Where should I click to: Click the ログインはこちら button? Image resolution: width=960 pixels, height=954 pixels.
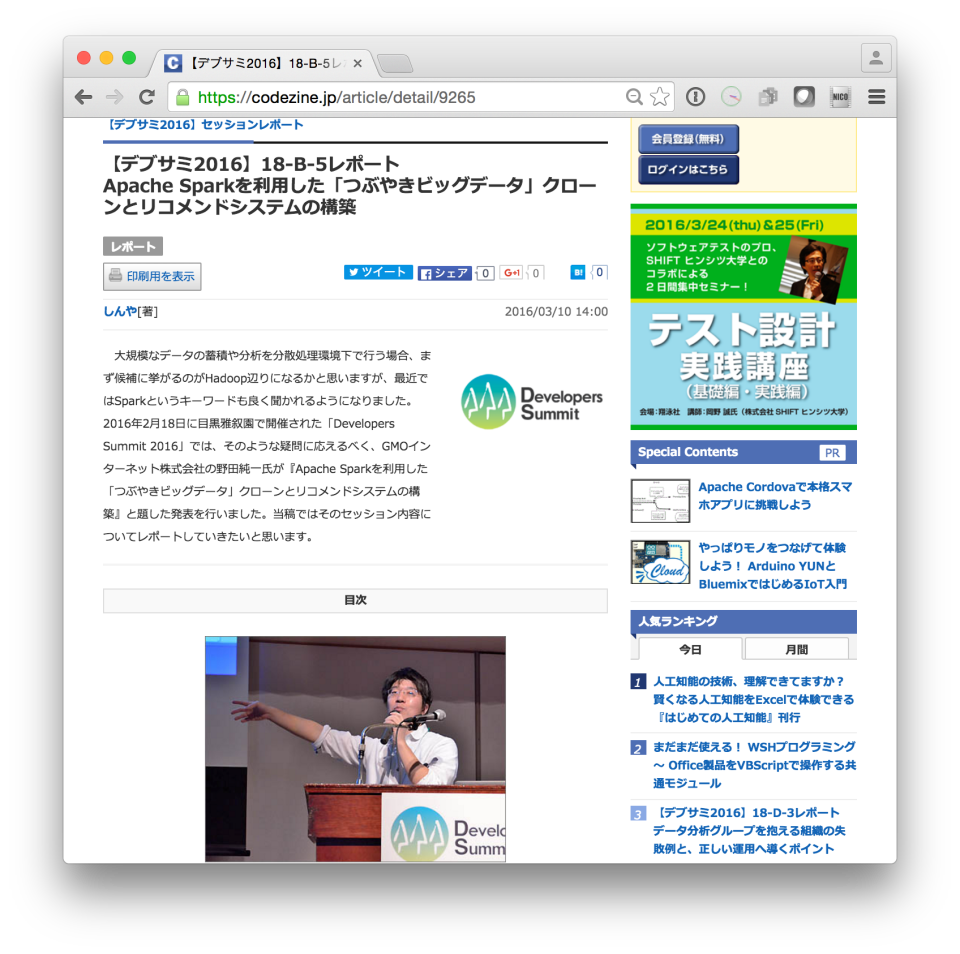688,170
